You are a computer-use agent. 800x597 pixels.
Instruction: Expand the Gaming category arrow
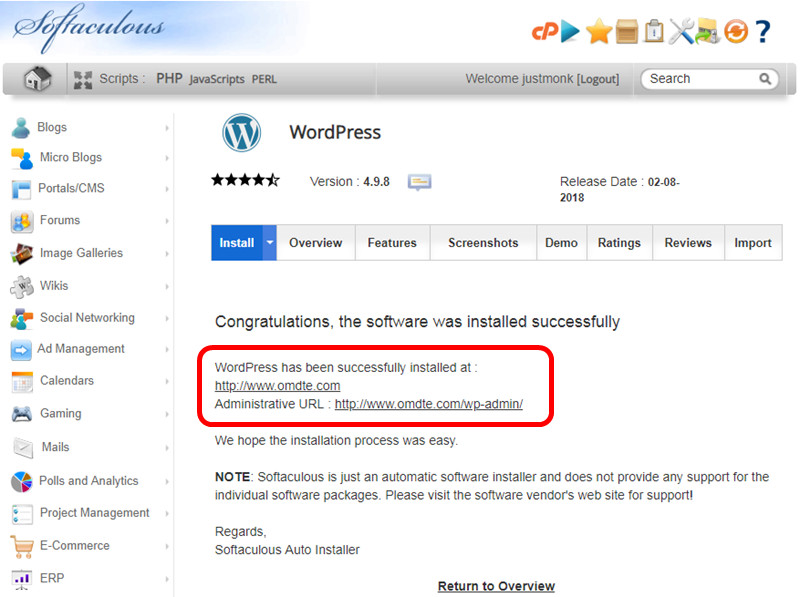[167, 414]
